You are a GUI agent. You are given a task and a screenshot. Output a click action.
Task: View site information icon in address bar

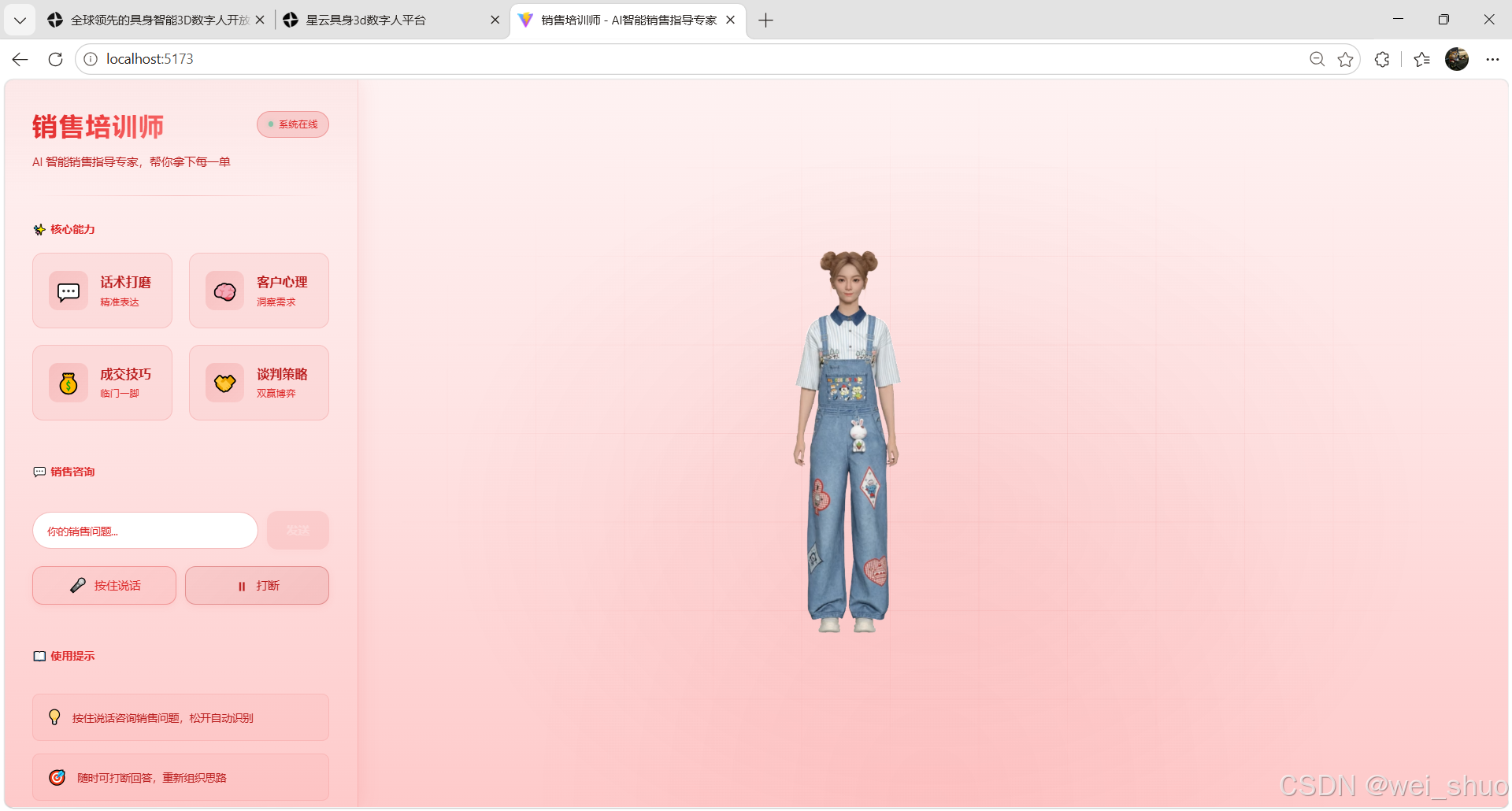point(91,59)
